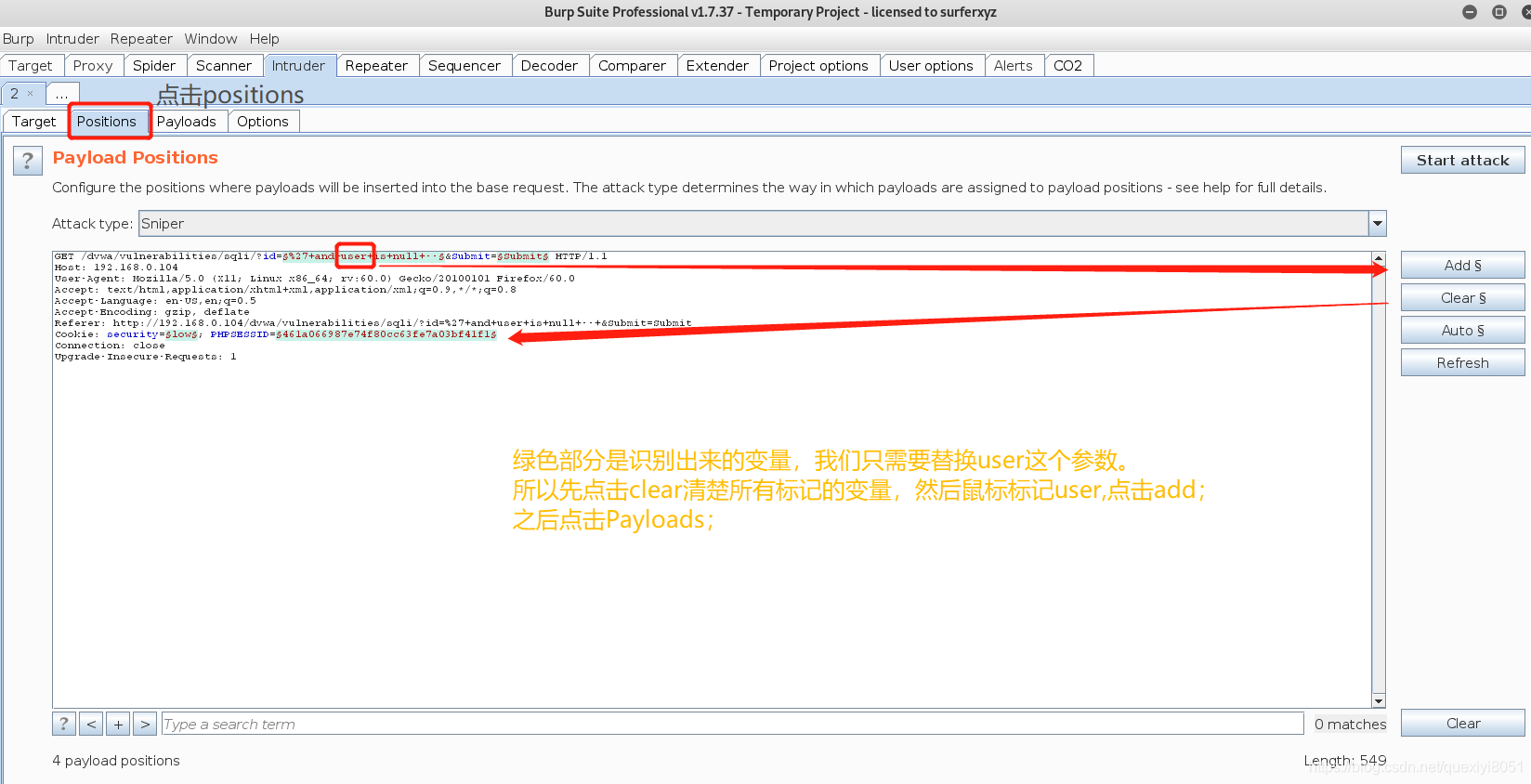The image size is (1531, 784).
Task: Click the Refresh button
Action: pyautogui.click(x=1462, y=362)
